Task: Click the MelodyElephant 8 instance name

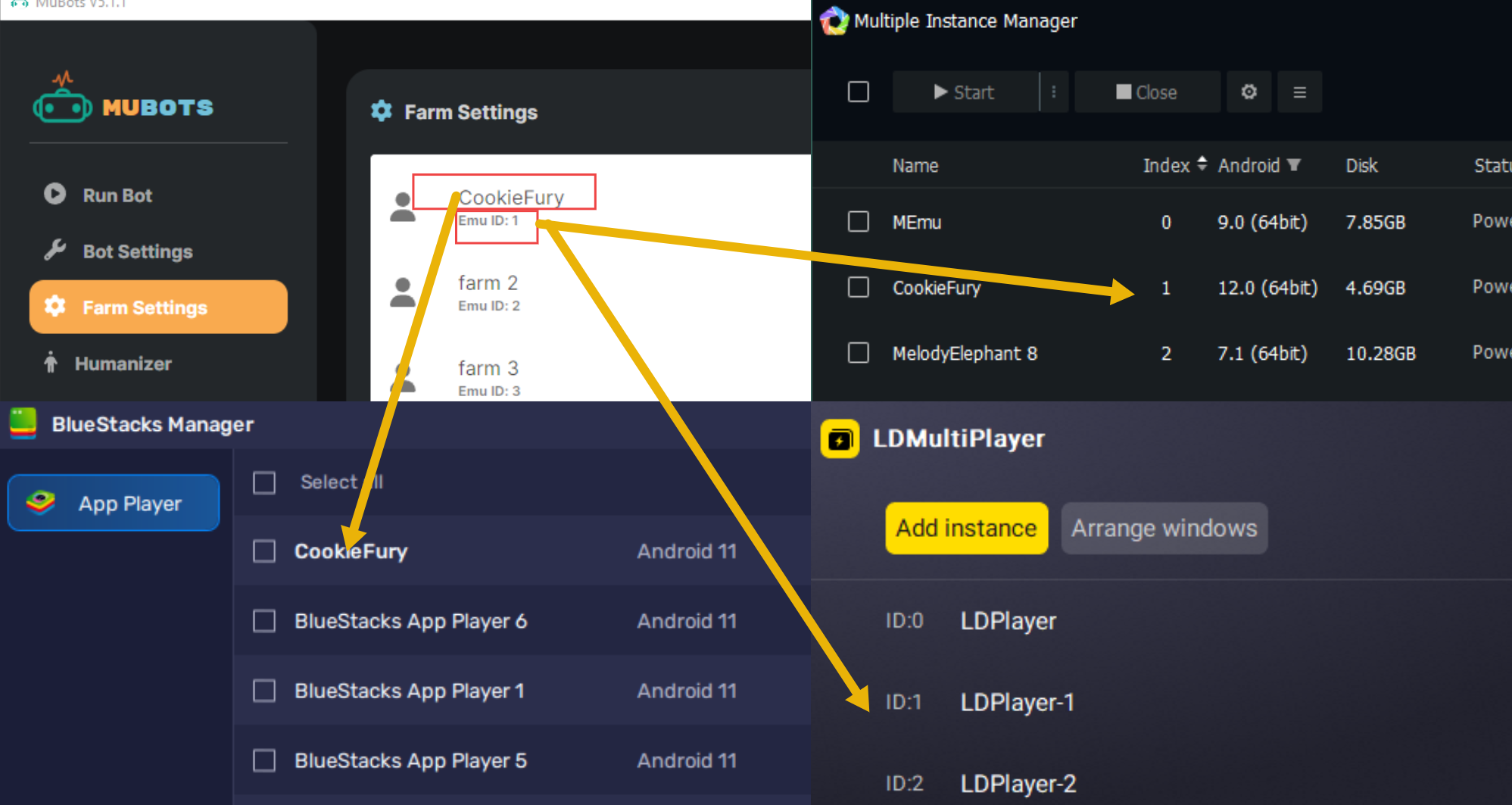Action: click(x=965, y=353)
